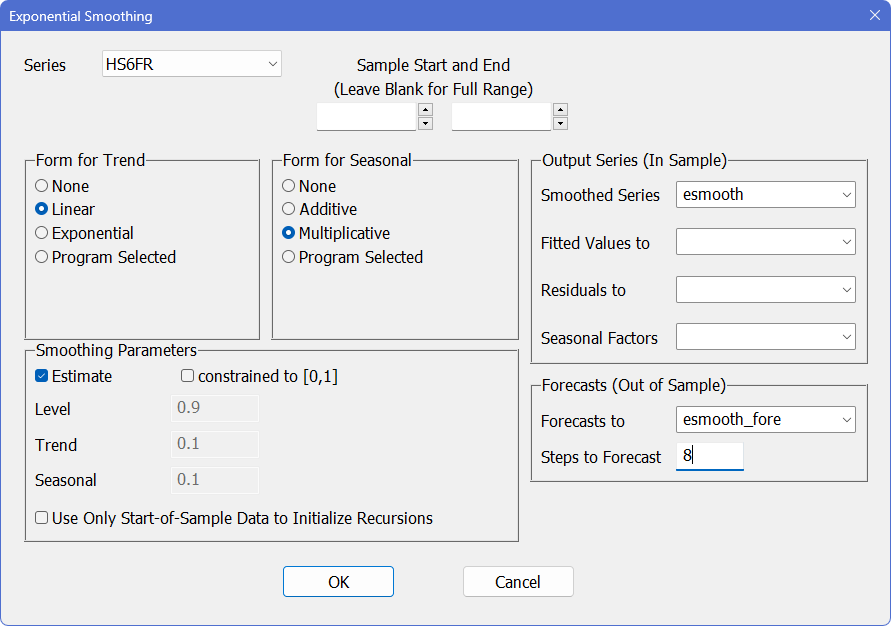This screenshot has height=626, width=891.
Task: Close the Exponential Smoothing dialog
Action: click(874, 17)
